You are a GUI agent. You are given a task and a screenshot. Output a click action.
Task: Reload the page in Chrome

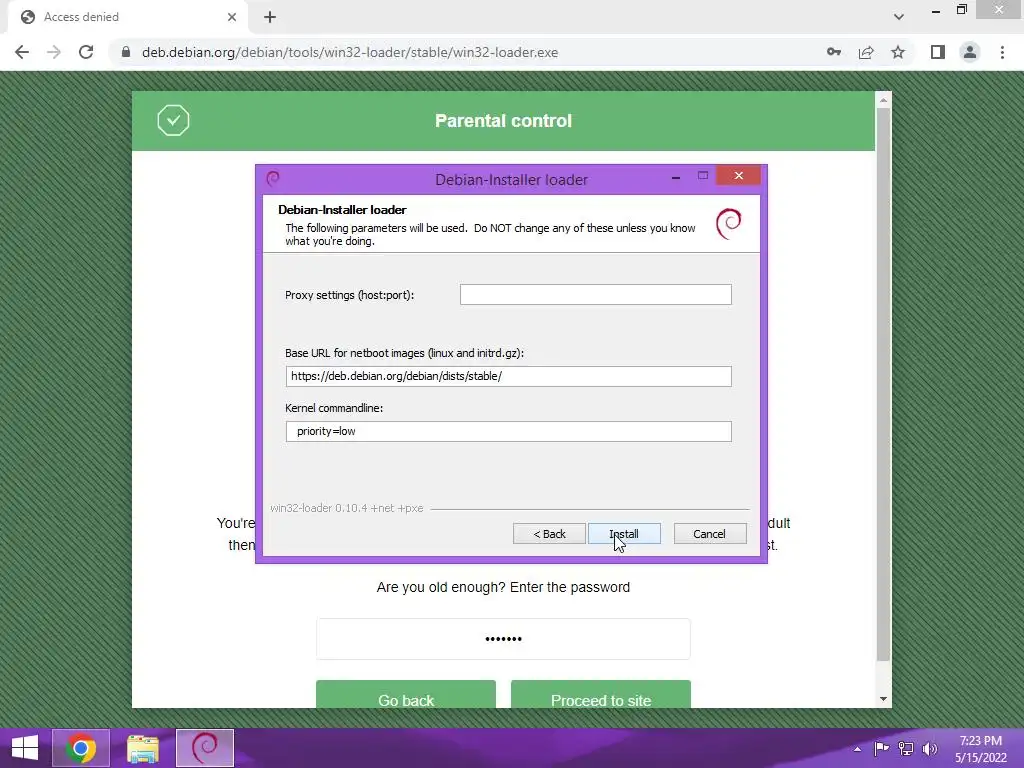(x=86, y=52)
